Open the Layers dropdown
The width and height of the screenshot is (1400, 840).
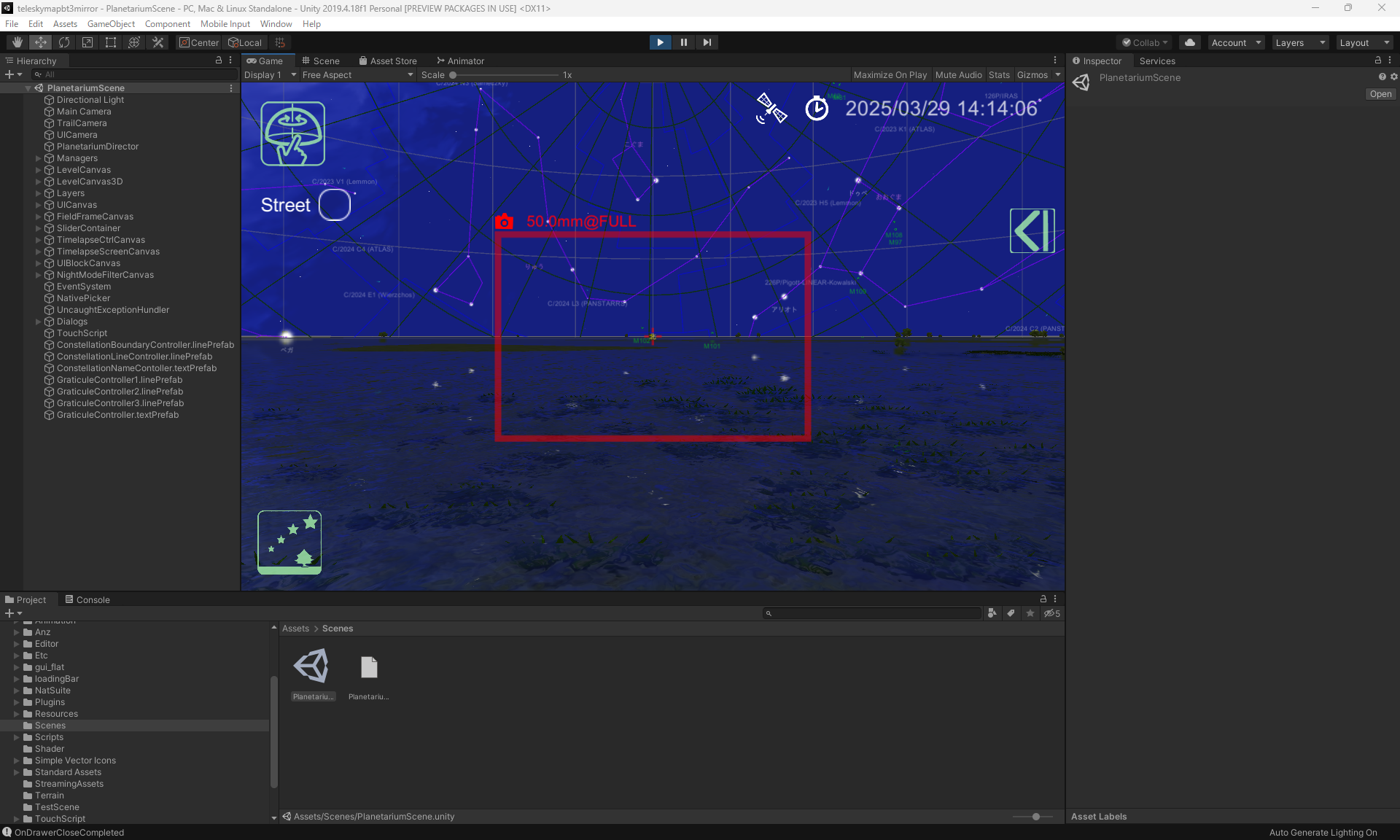point(1300,42)
